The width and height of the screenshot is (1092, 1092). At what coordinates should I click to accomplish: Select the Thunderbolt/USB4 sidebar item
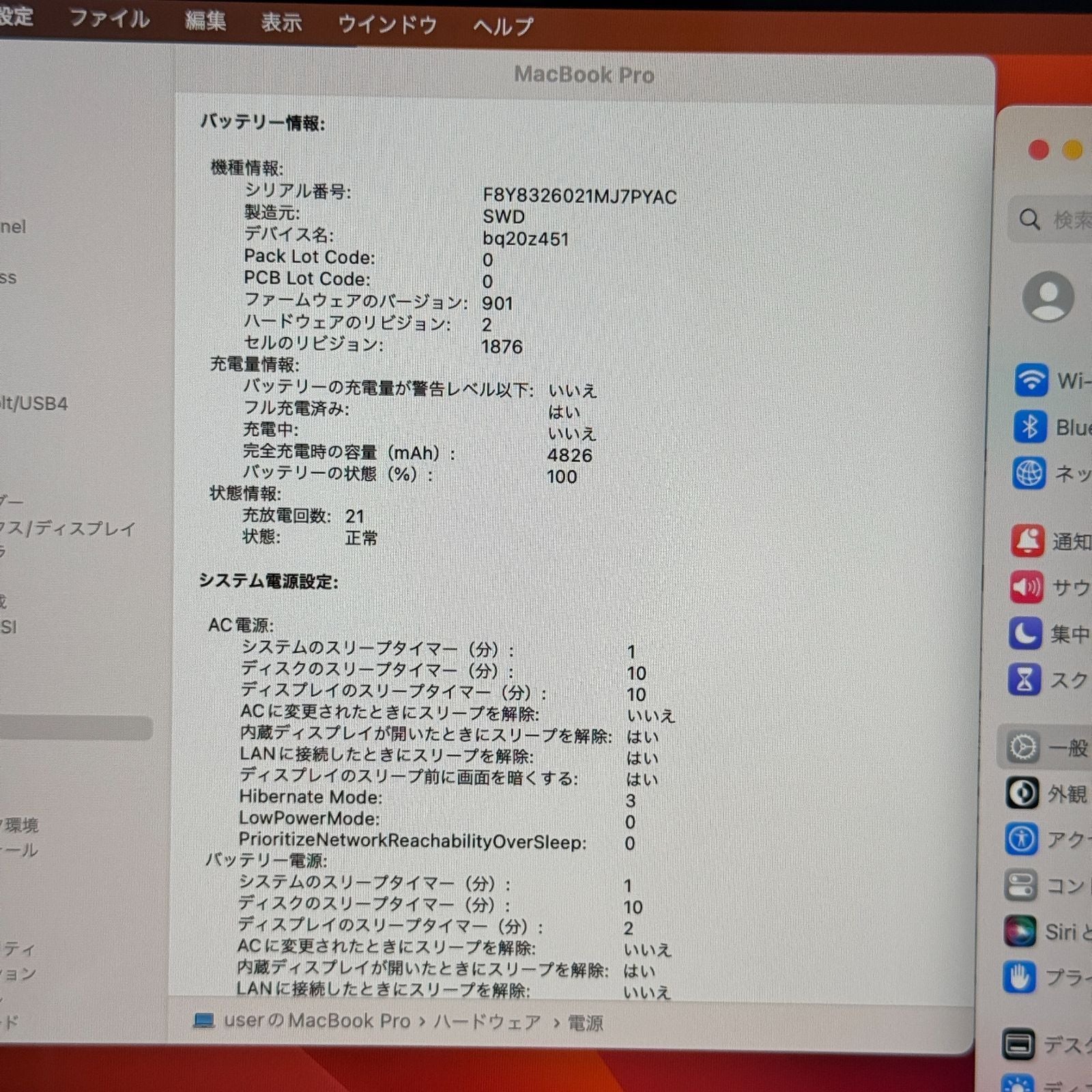[34, 403]
